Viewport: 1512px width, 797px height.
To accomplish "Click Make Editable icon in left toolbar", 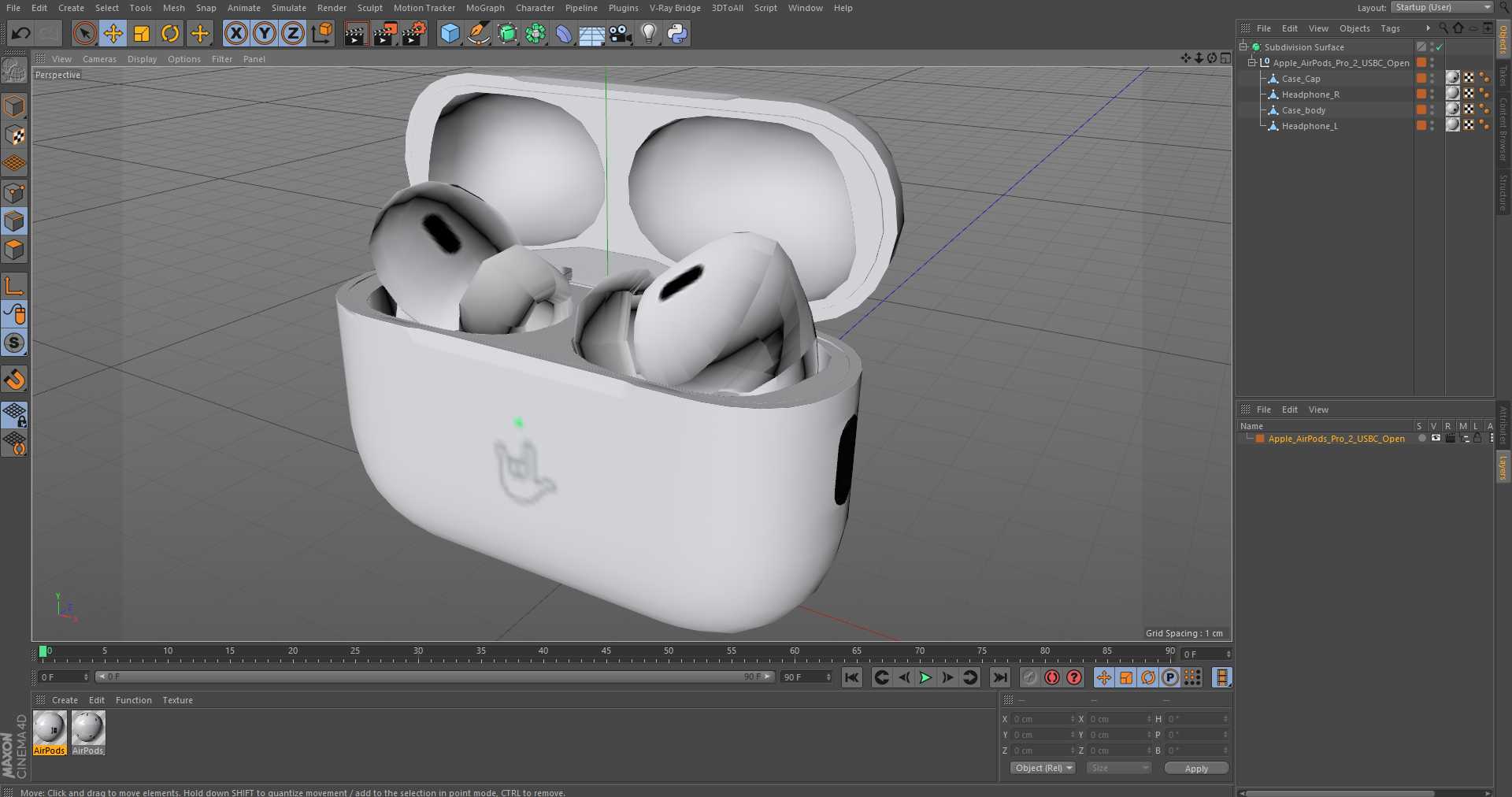I will tap(14, 71).
